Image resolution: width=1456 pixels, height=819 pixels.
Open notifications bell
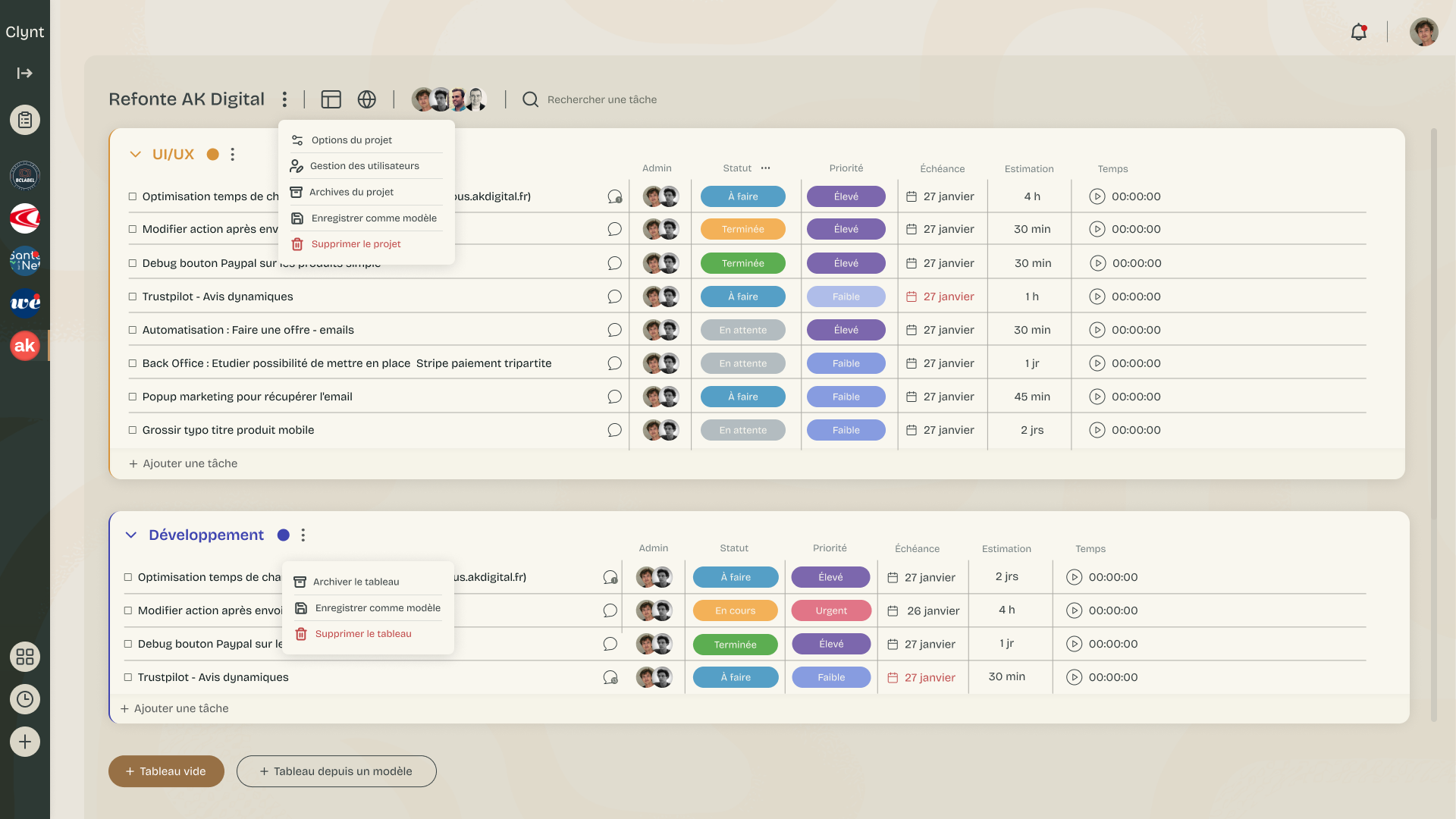point(1359,32)
